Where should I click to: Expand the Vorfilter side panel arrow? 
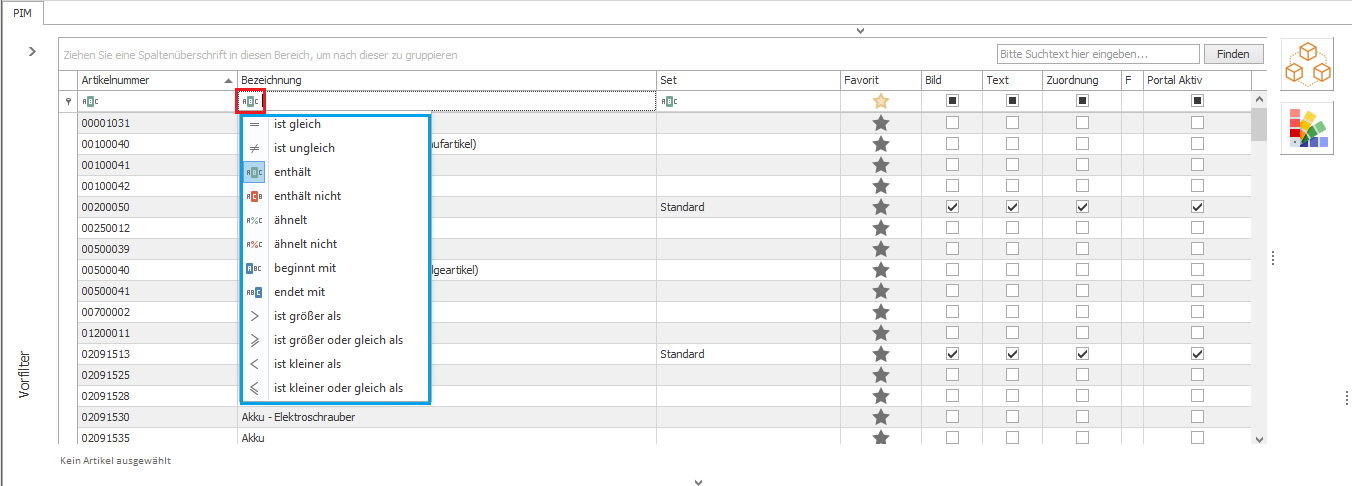[x=32, y=51]
